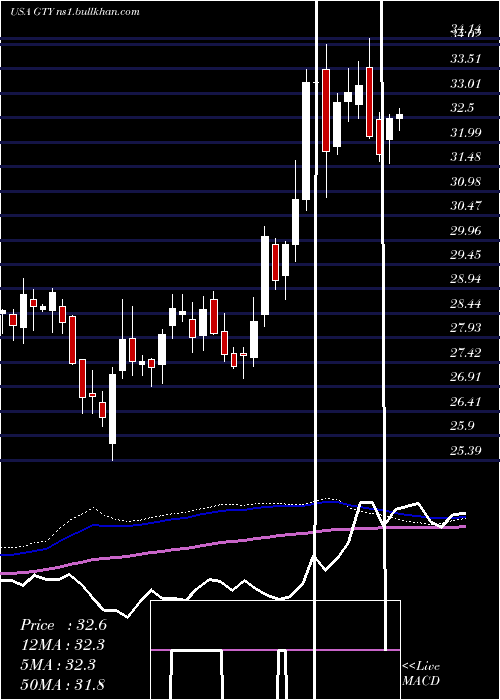Click the 'USA GTY ns1.bullkhan.com' header text

point(75,12)
